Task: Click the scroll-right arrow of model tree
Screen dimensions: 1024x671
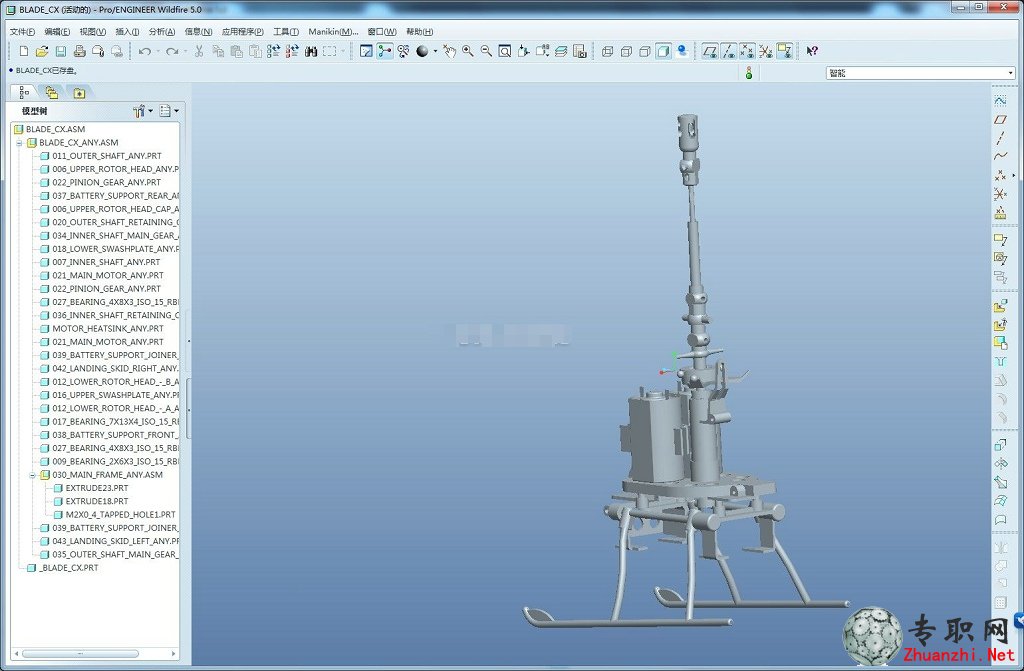Action: point(173,653)
